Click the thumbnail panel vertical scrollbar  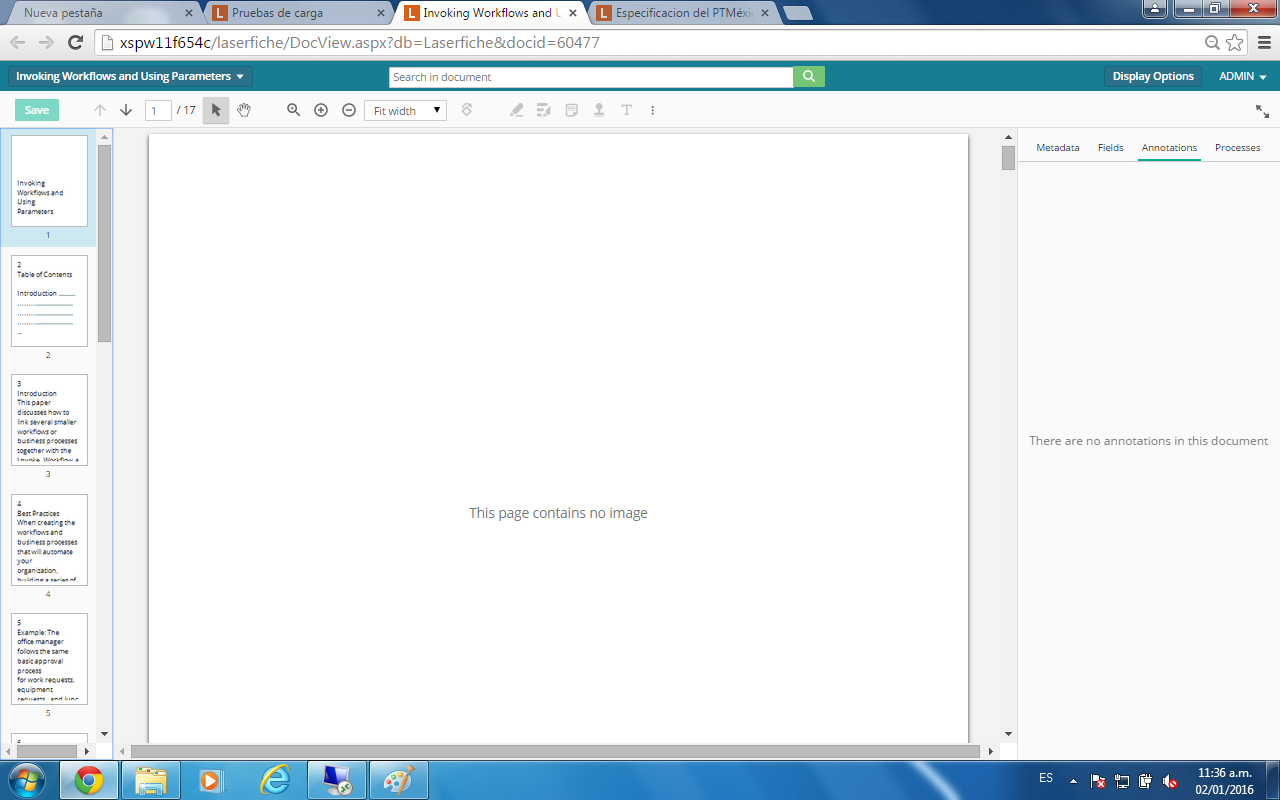tap(104, 243)
